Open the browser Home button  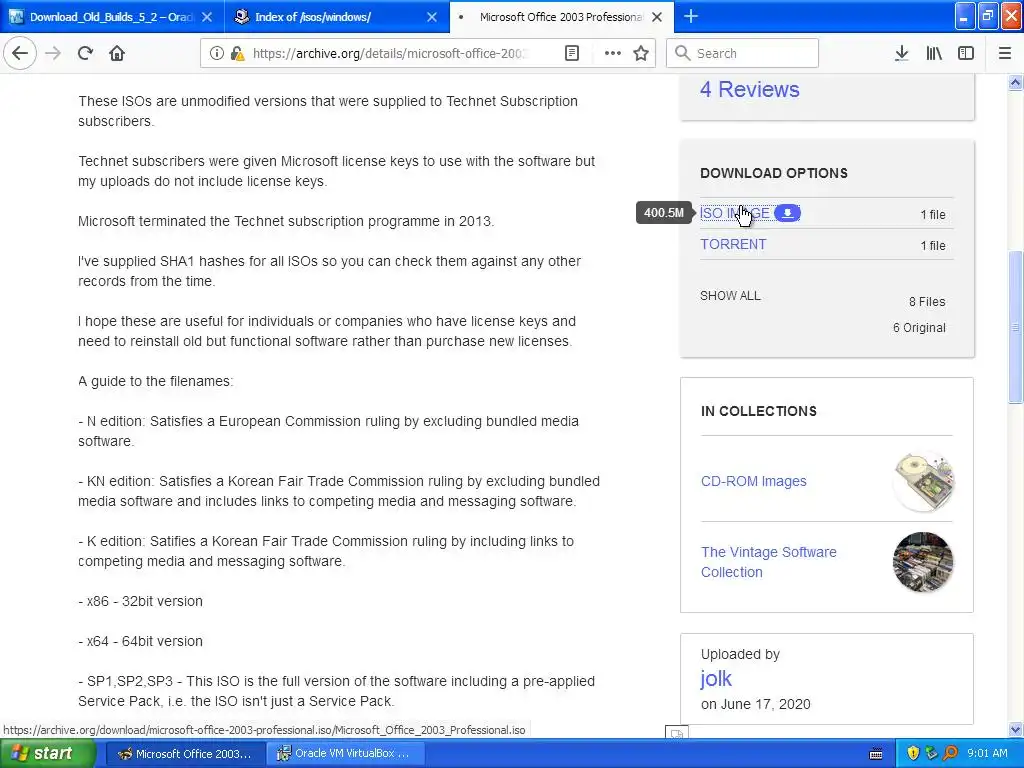(x=117, y=54)
